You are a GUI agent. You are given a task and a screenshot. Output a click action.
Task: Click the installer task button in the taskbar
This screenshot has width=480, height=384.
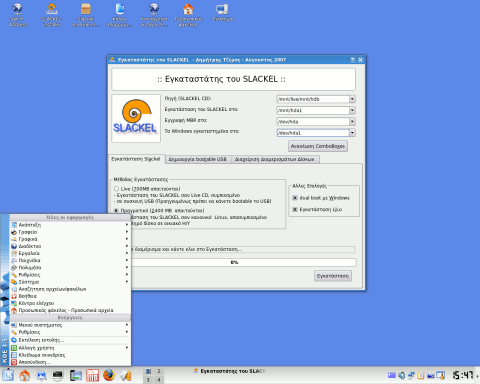point(229,371)
